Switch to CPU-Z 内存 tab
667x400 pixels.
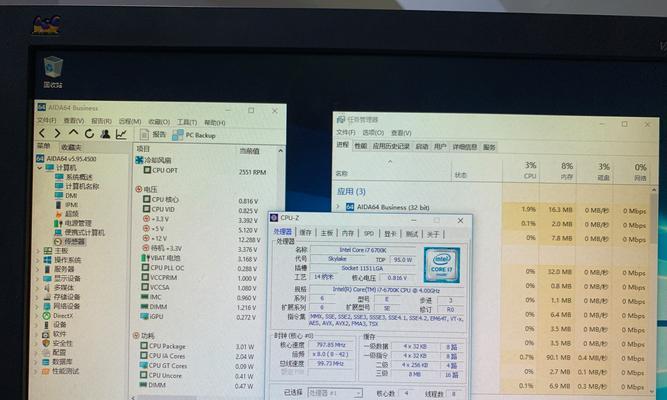click(348, 233)
